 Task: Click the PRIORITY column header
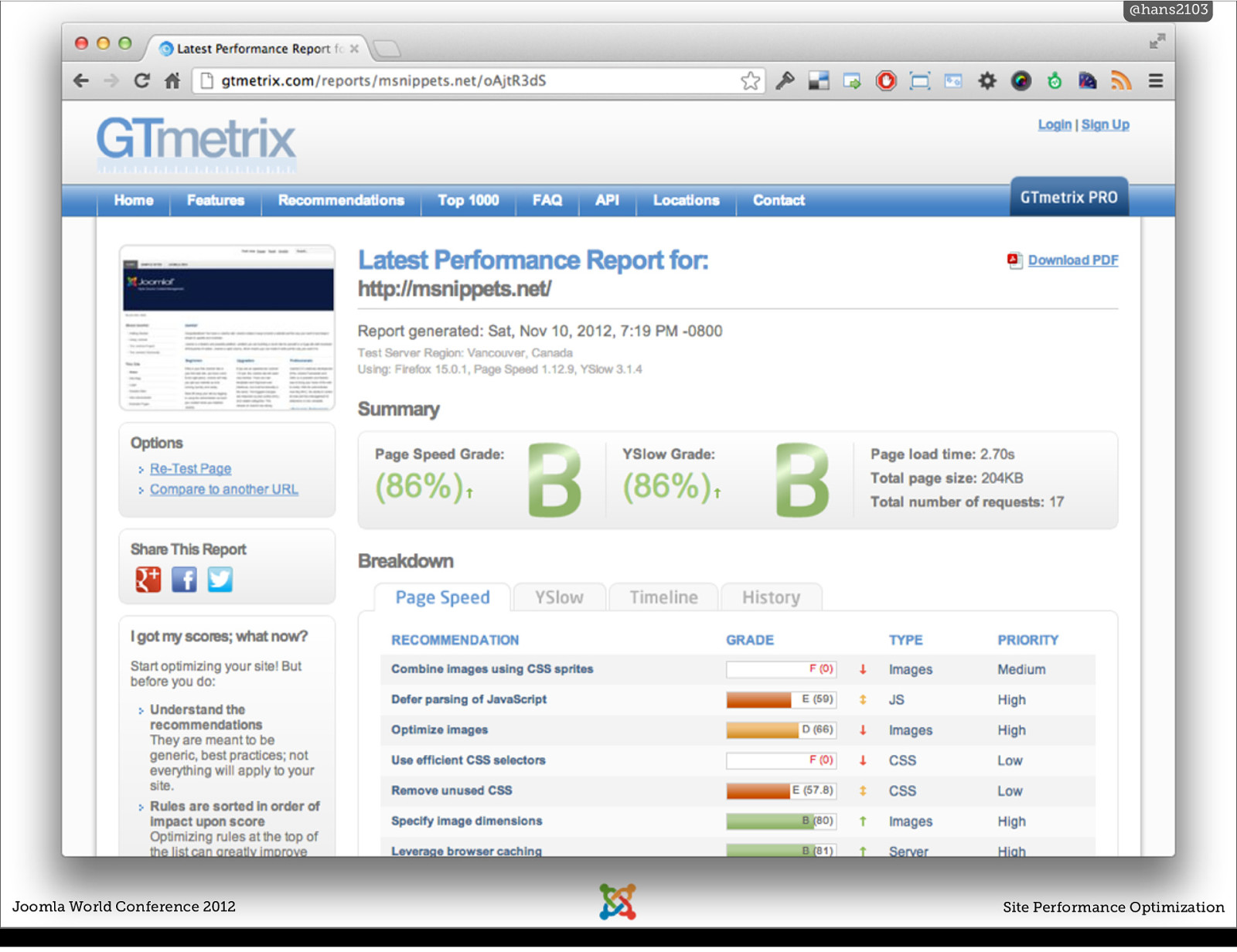coord(1027,640)
